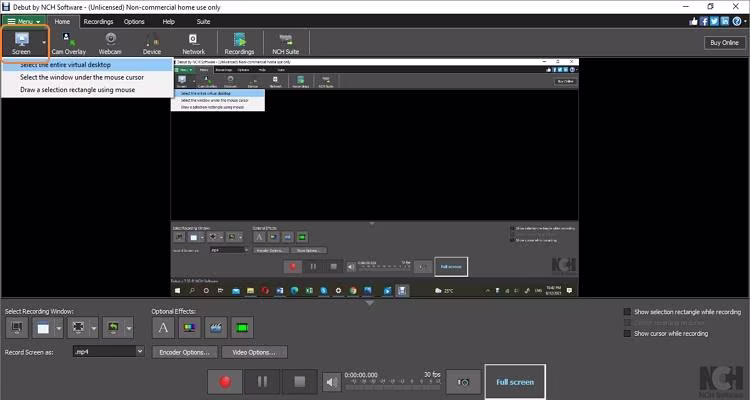Select the Device capture source
This screenshot has width=750, height=400.
[x=152, y=43]
